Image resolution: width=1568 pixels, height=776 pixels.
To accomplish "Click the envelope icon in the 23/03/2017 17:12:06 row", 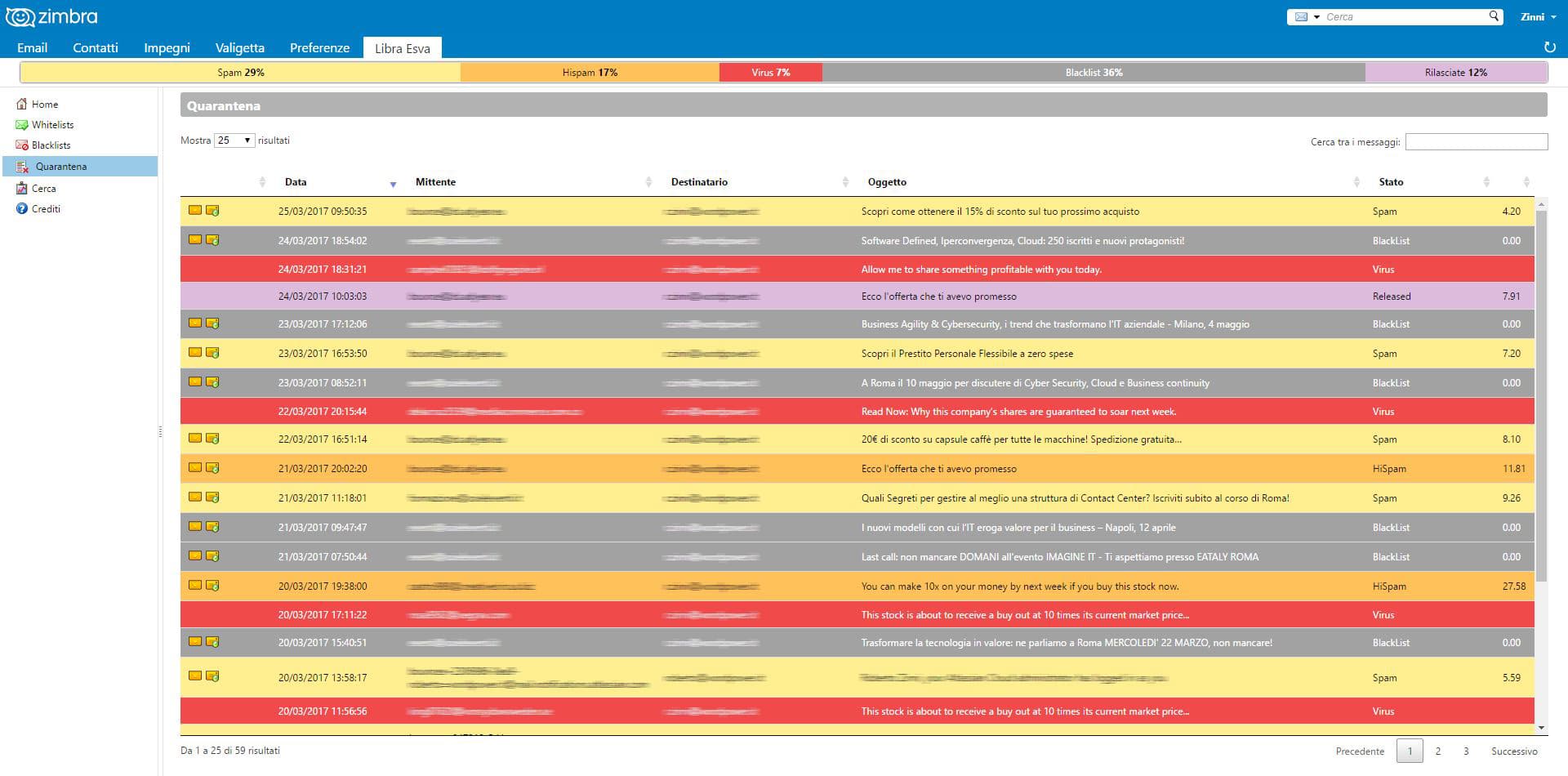I will pos(195,323).
